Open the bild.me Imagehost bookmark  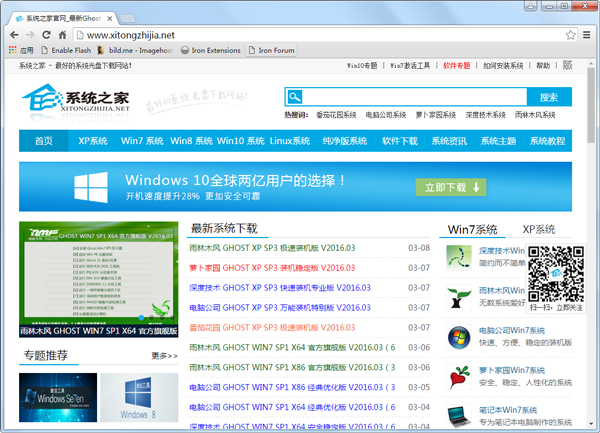tap(135, 50)
